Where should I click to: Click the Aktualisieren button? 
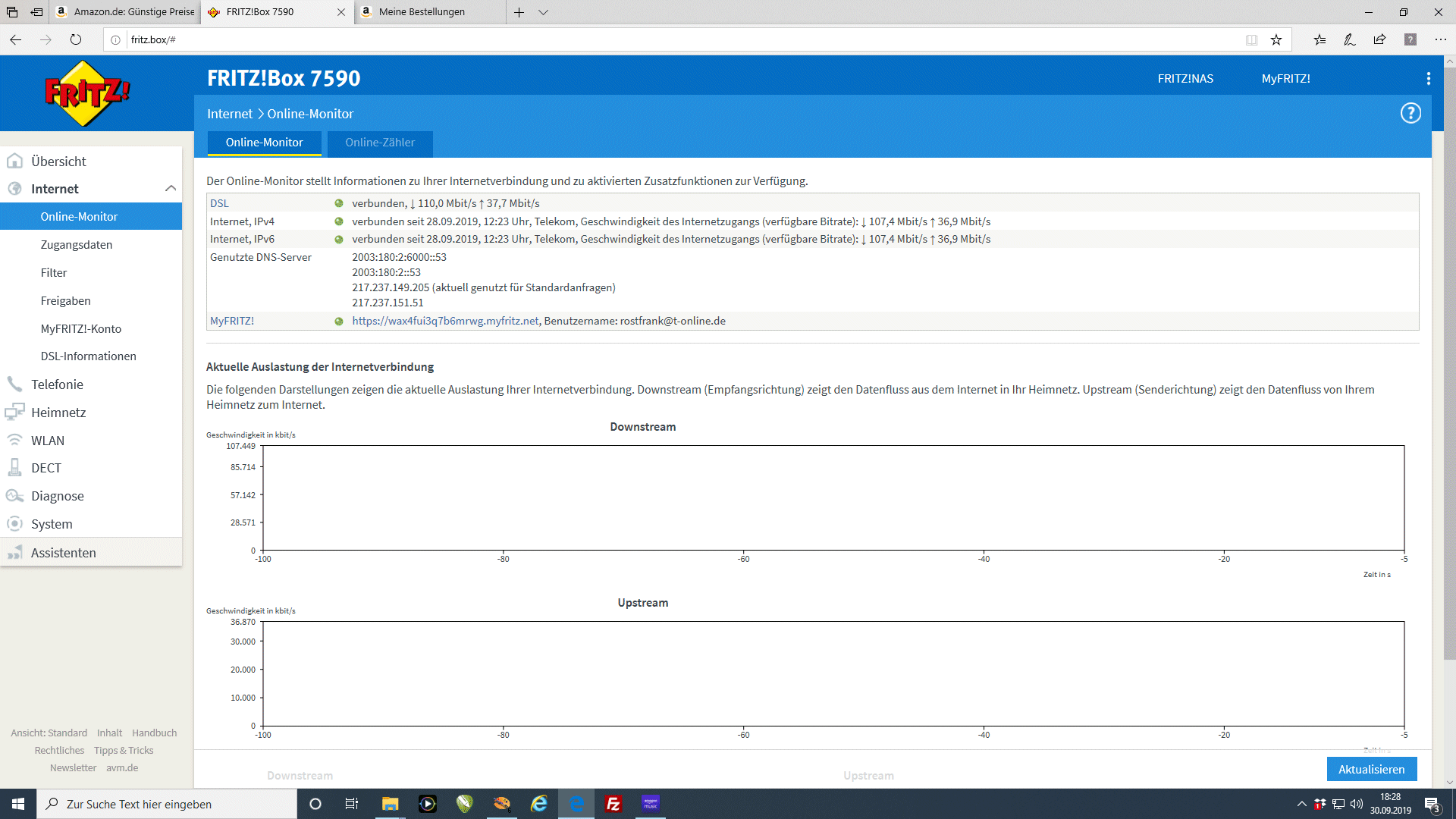tap(1372, 769)
